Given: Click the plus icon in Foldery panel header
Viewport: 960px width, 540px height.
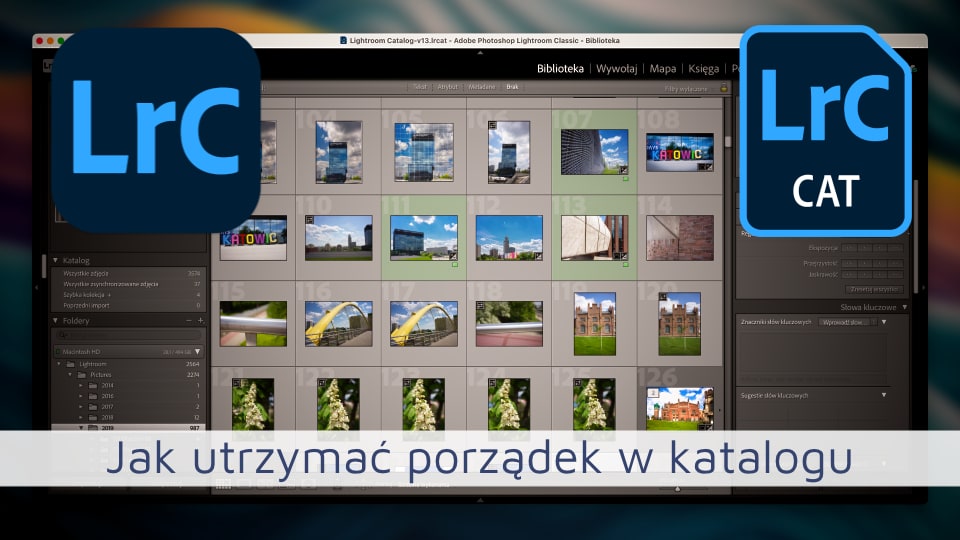Looking at the screenshot, I should click(200, 320).
